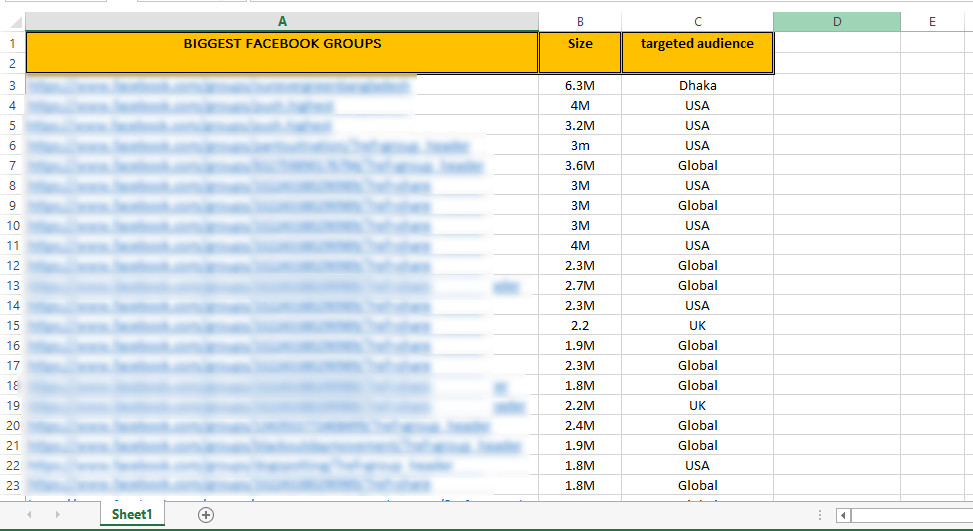Select row 15 header
Viewport: 973px width, 531px height.
coord(12,325)
